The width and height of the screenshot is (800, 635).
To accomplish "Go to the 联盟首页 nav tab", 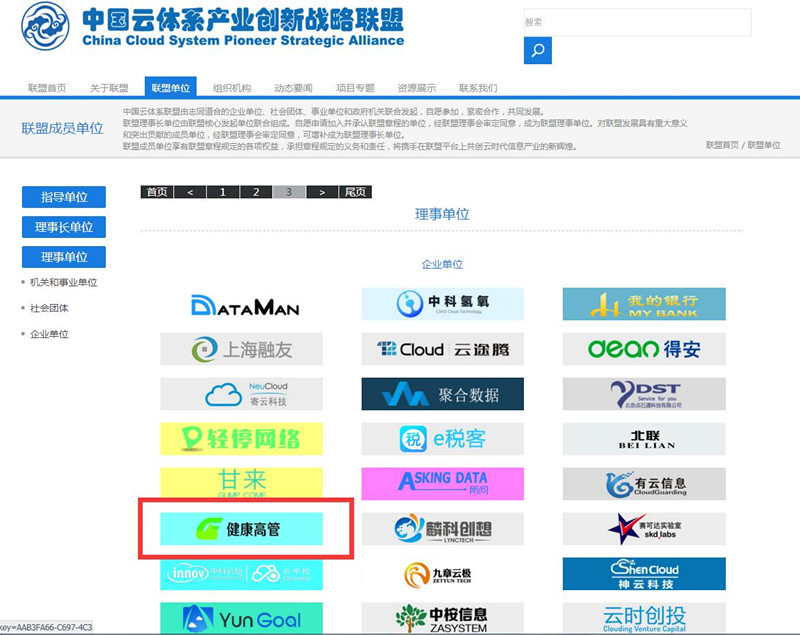I will (x=47, y=88).
